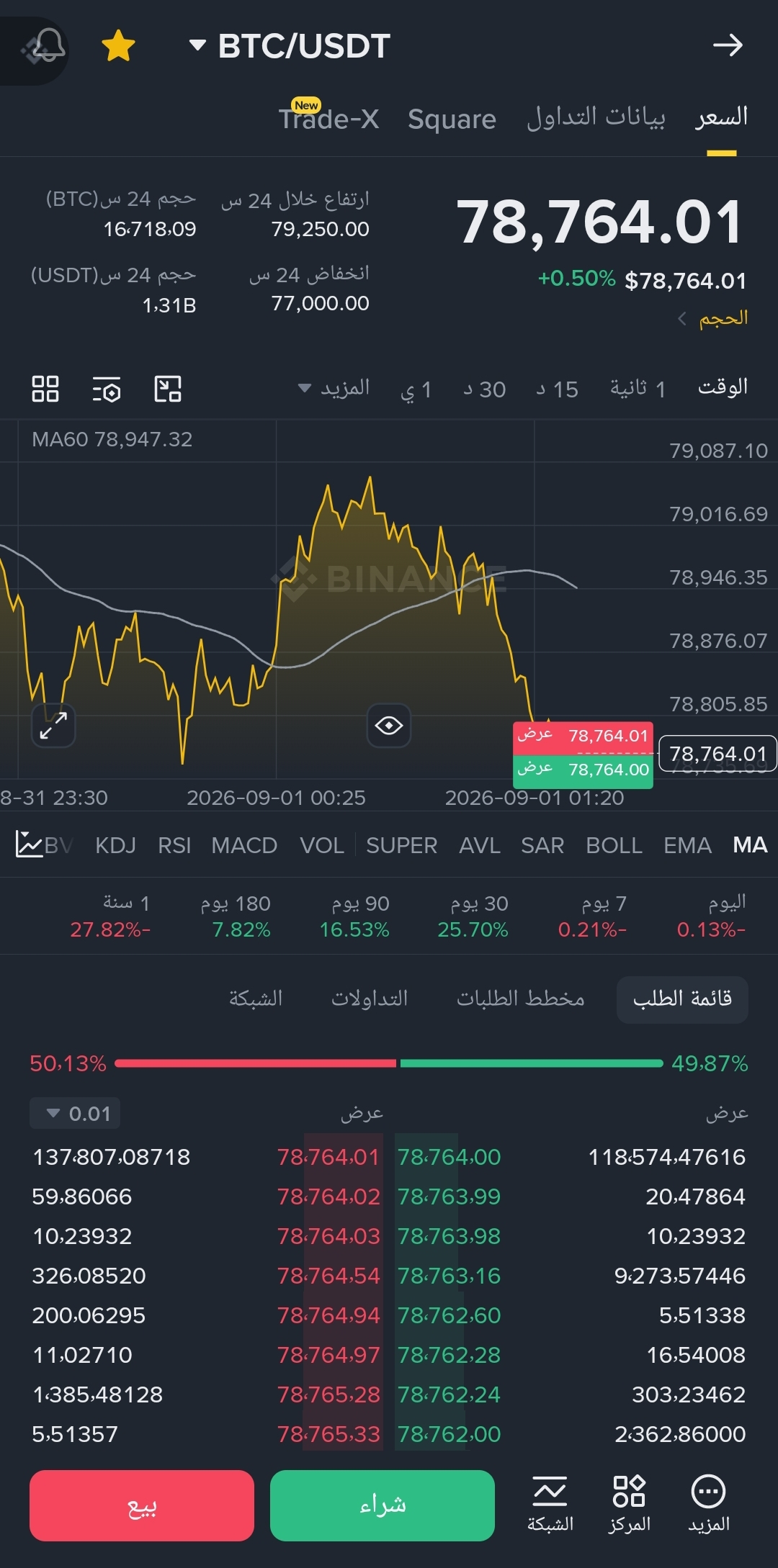Screen dimensions: 778x1568
Task: Open the 0.01 price precision dropdown
Action: coord(75,1113)
